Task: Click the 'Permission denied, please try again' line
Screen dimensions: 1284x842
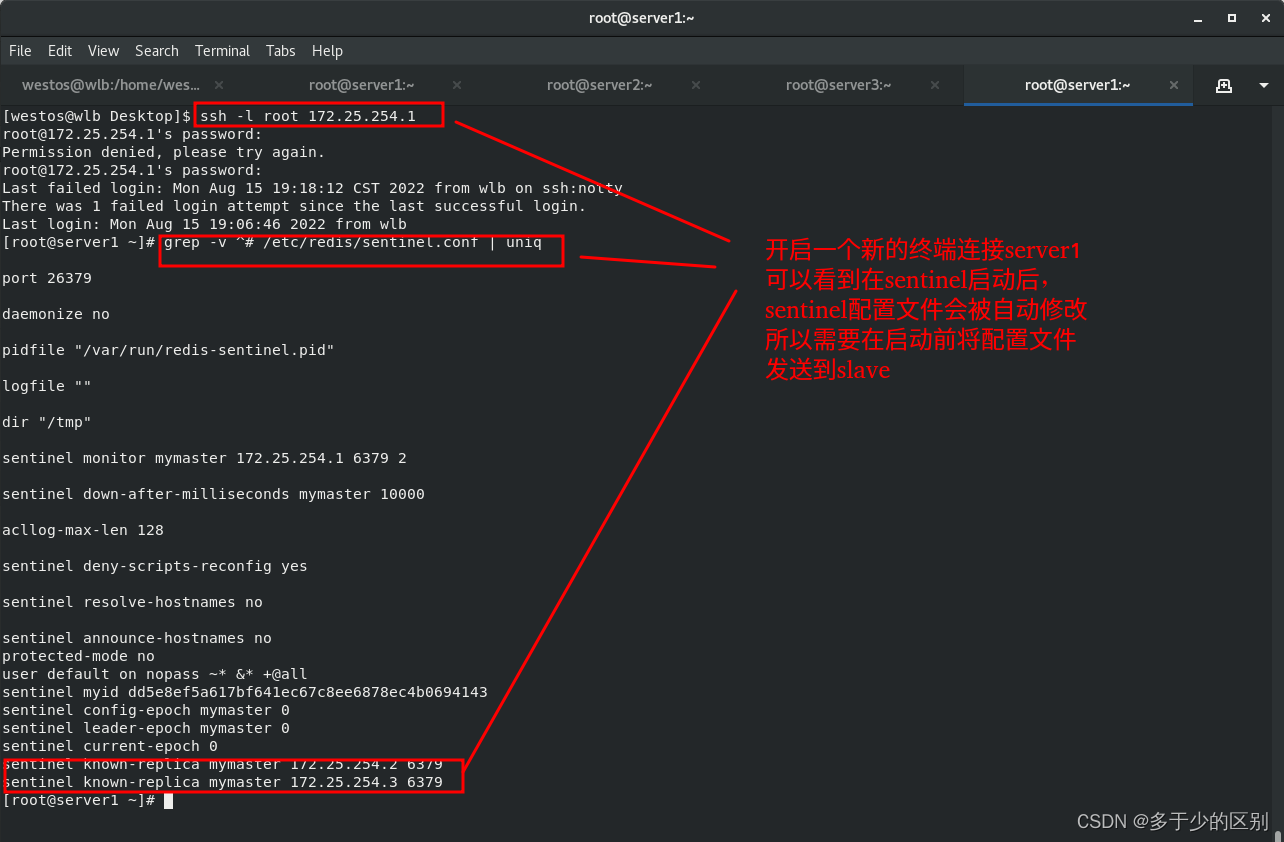Action: [x=164, y=152]
